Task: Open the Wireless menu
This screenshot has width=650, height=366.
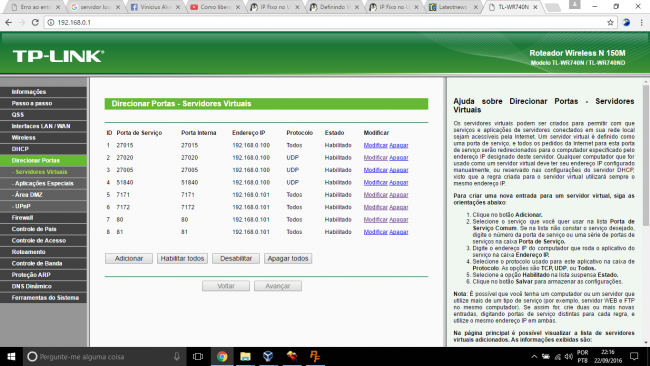Action: [44, 138]
